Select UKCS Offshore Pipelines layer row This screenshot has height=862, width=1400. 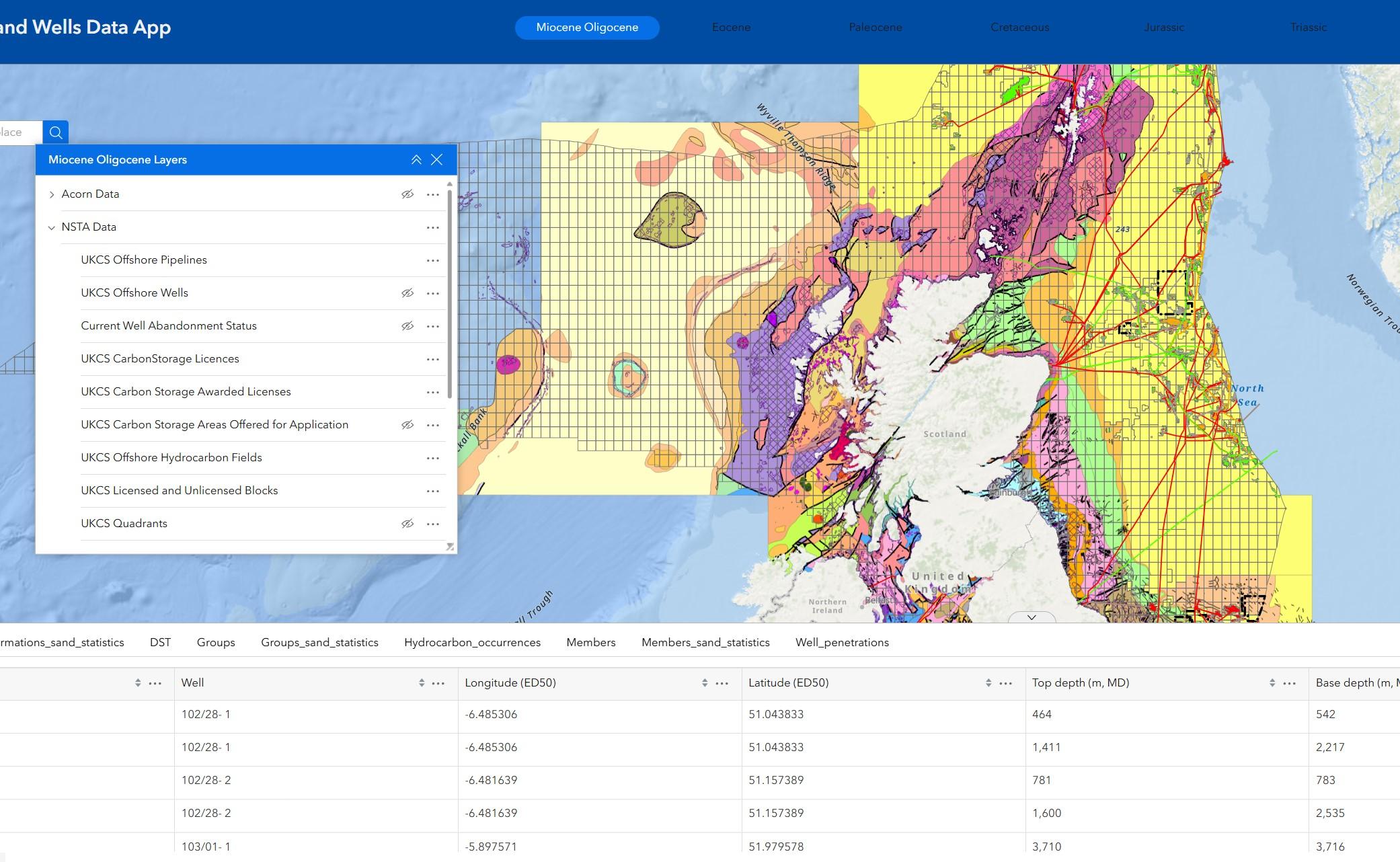point(263,260)
